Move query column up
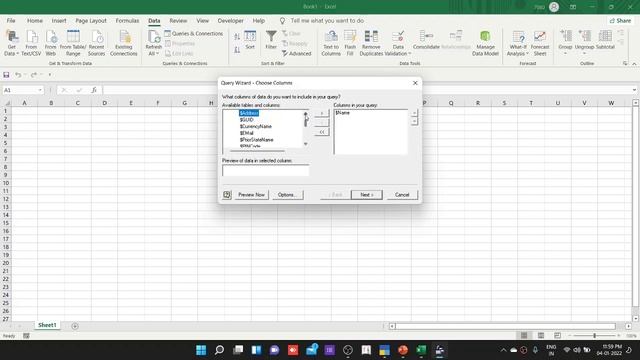The height and width of the screenshot is (360, 640). (x=414, y=113)
